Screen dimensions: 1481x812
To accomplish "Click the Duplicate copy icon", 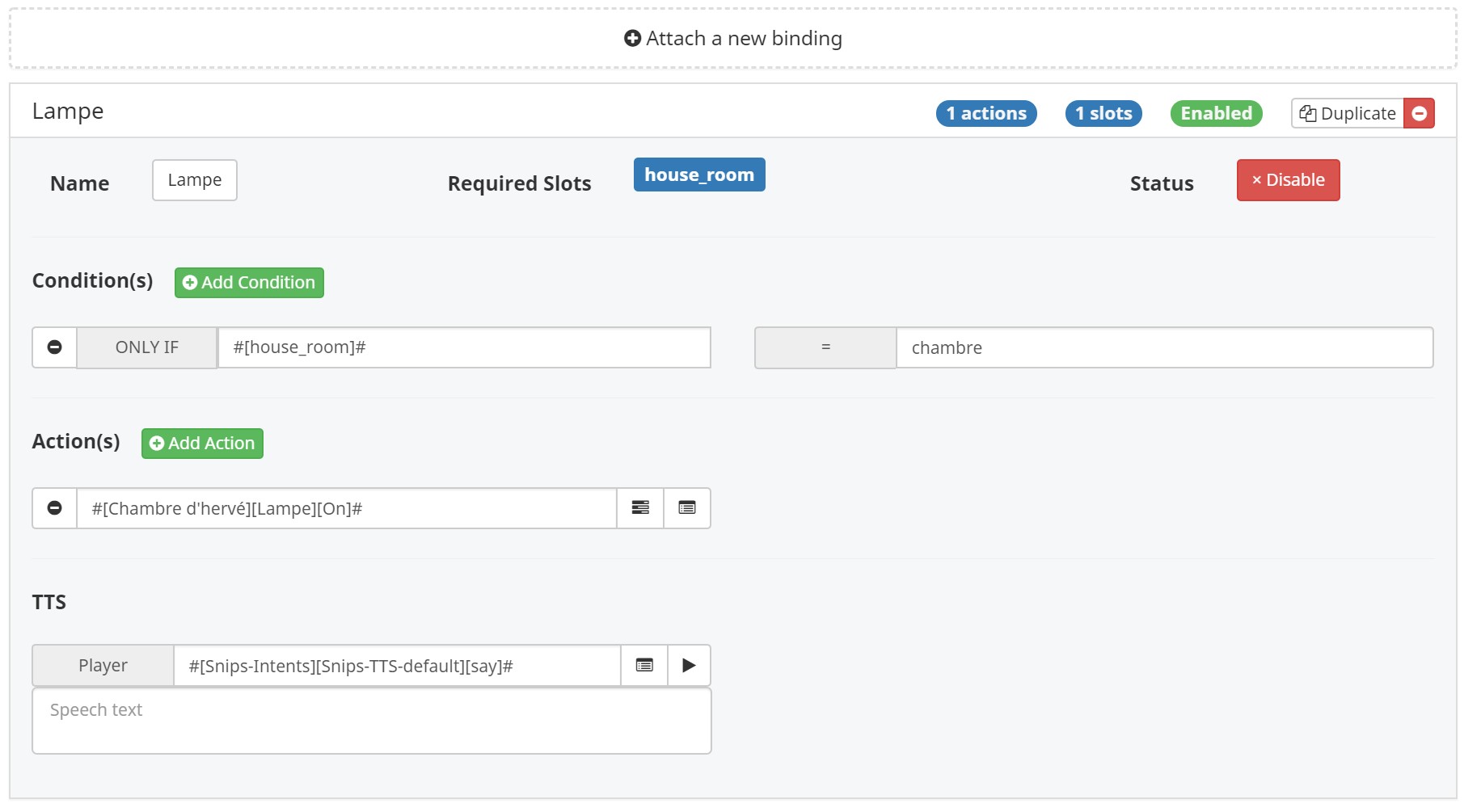I will pyautogui.click(x=1307, y=114).
